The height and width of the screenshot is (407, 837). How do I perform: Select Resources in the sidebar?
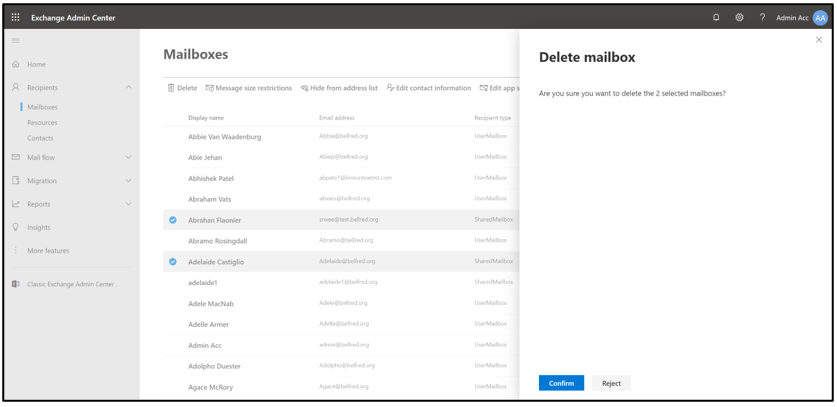42,122
